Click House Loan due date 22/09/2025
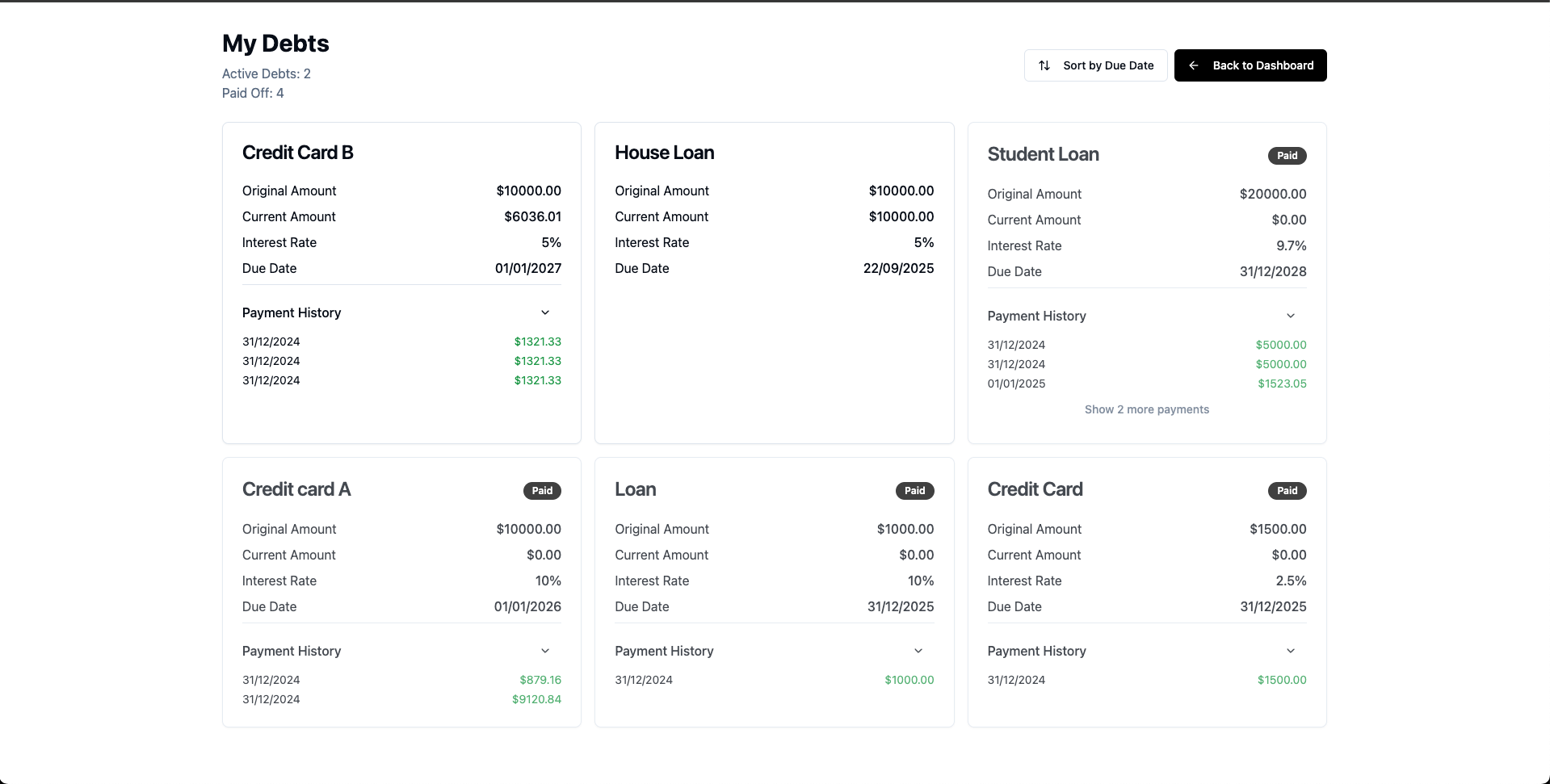The image size is (1550, 784). click(898, 268)
